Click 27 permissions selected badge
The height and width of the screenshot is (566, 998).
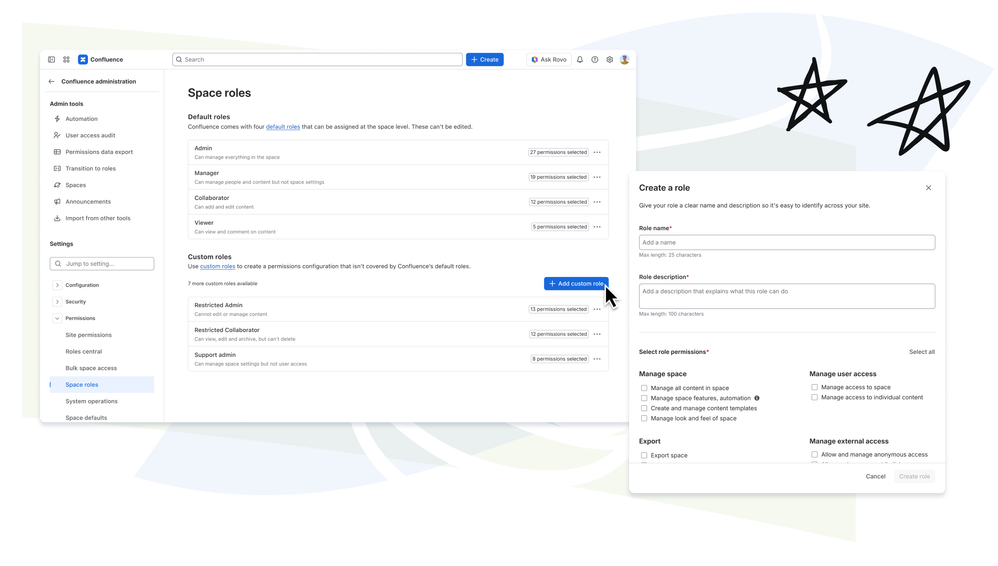(x=558, y=152)
